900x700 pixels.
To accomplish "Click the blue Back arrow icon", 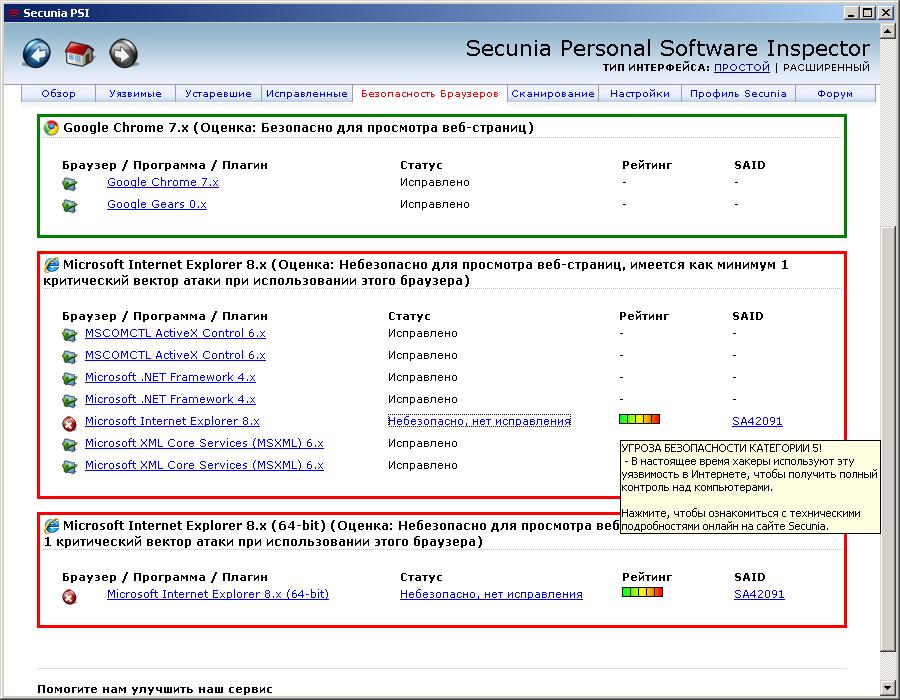I will (x=36, y=53).
